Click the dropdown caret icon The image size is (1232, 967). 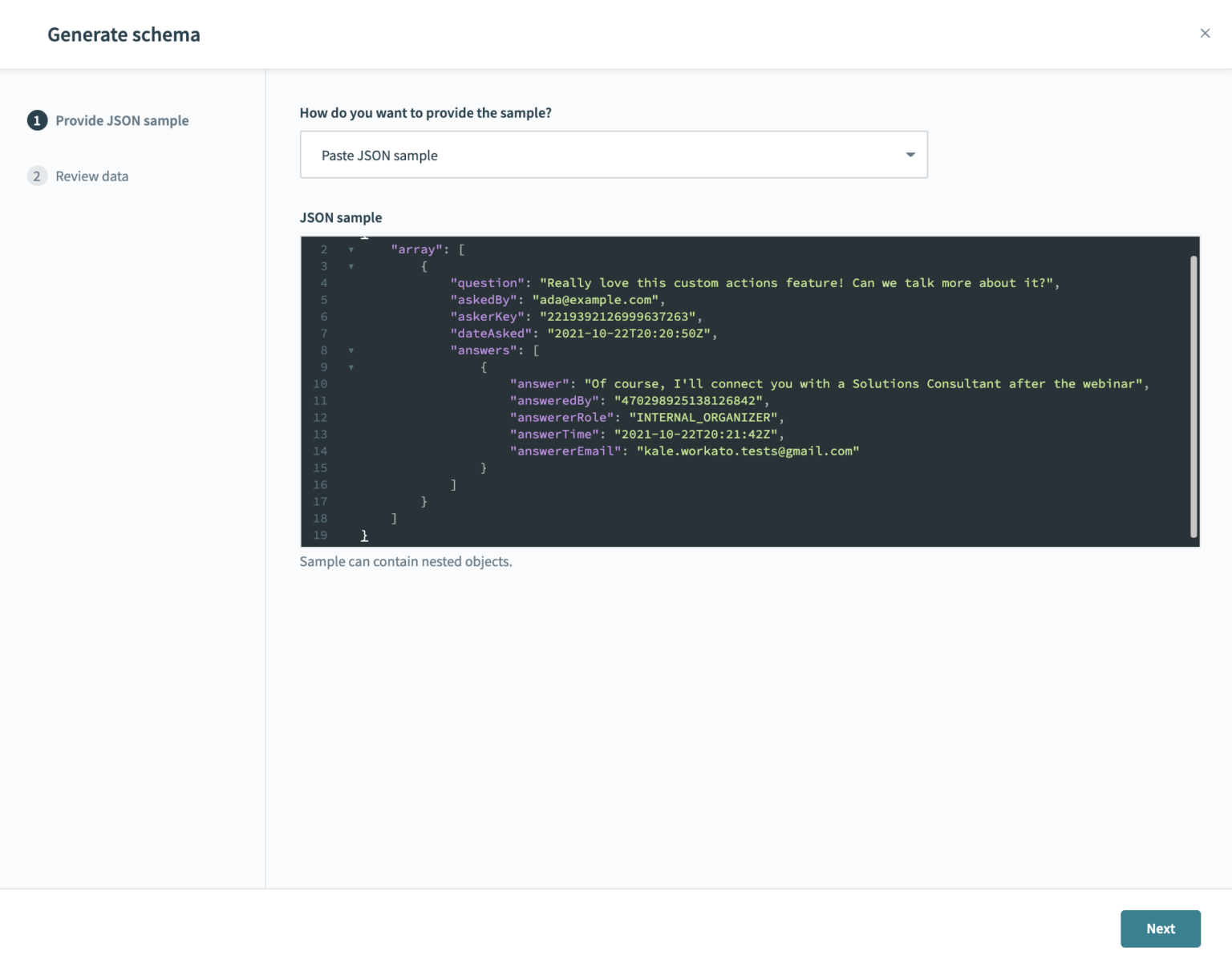910,155
